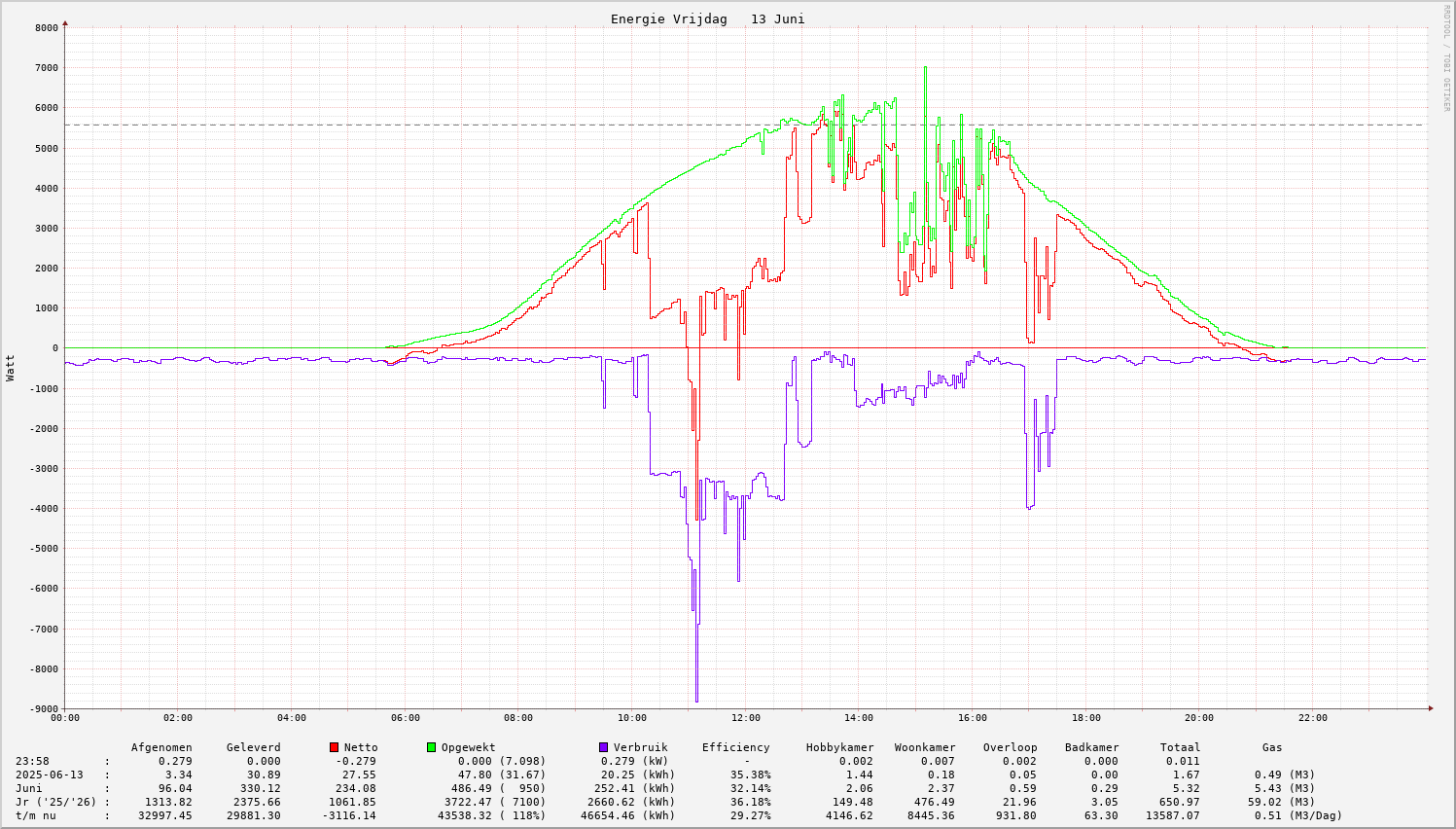
Task: Click the Afgenomen column header
Action: (x=161, y=747)
